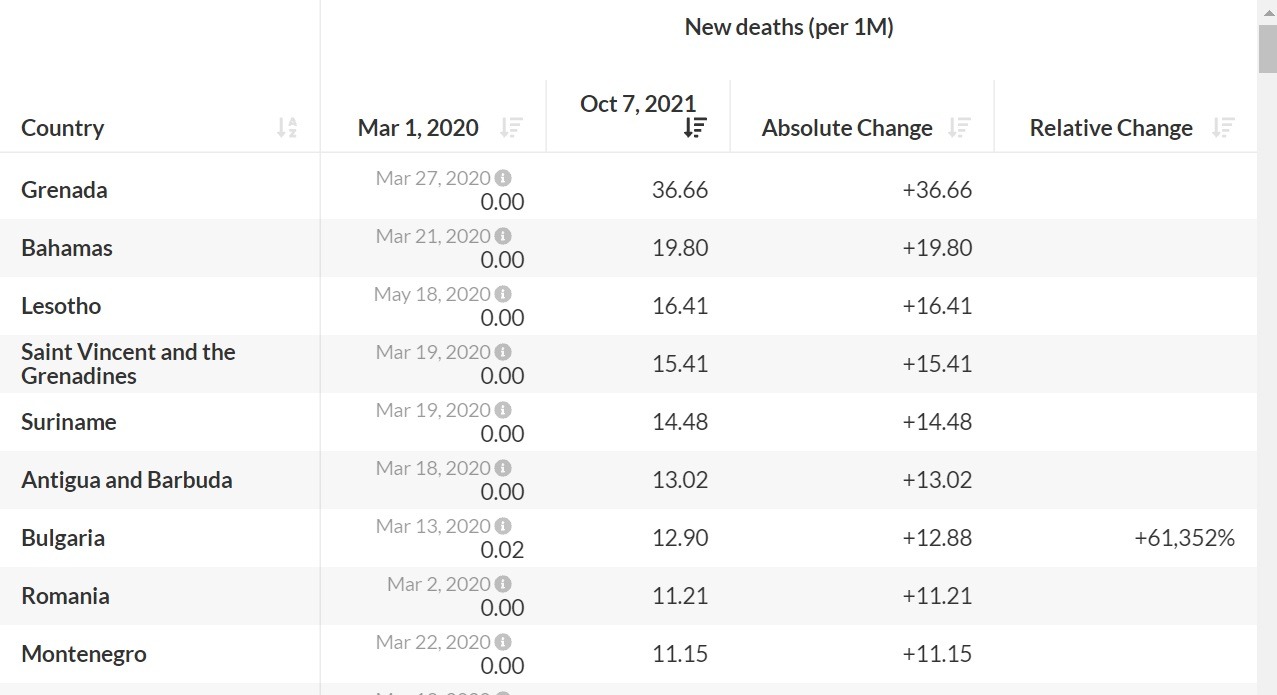Click info icon beside Bulgaria's Mar 13, 2020
Screen dimensions: 1277x695
503,526
